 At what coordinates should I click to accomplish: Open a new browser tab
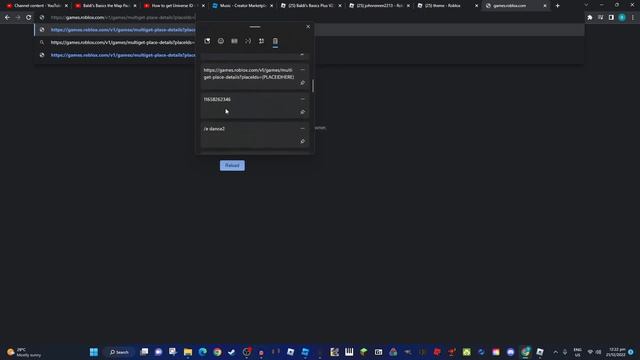558,6
